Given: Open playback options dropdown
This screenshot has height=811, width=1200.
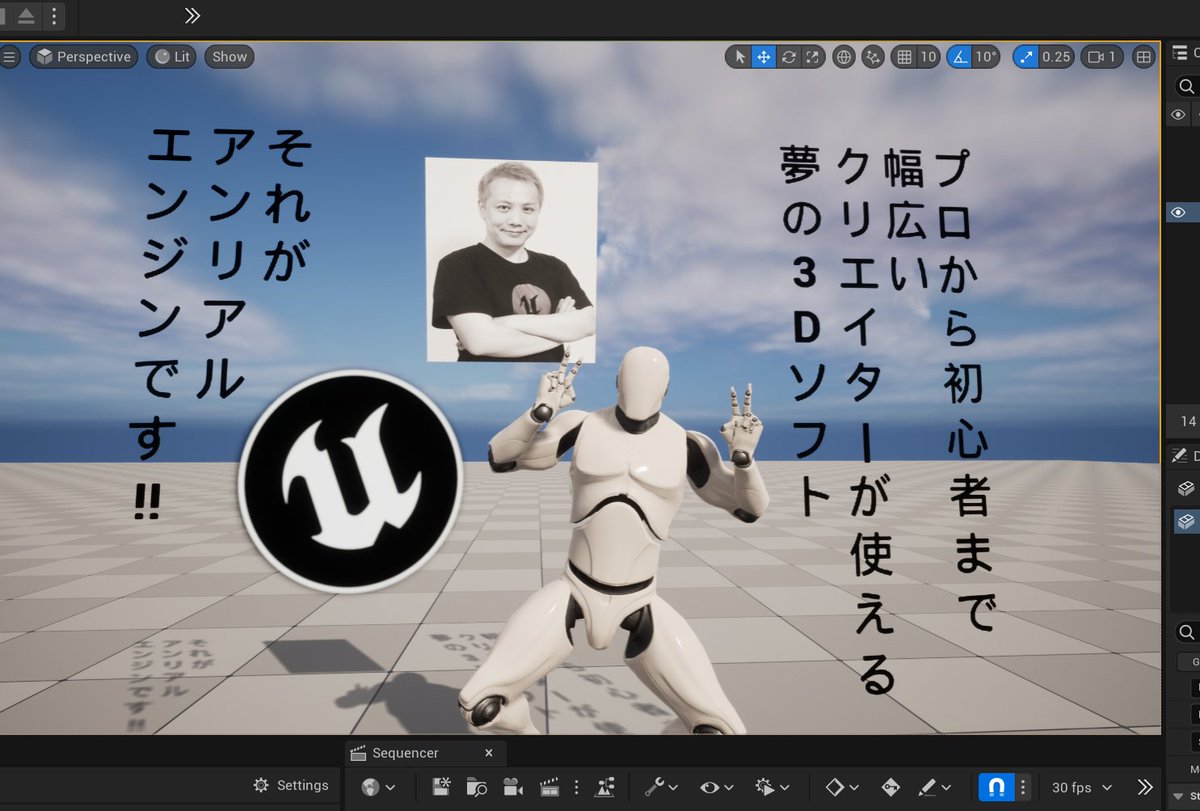Looking at the screenshot, I should (x=773, y=787).
